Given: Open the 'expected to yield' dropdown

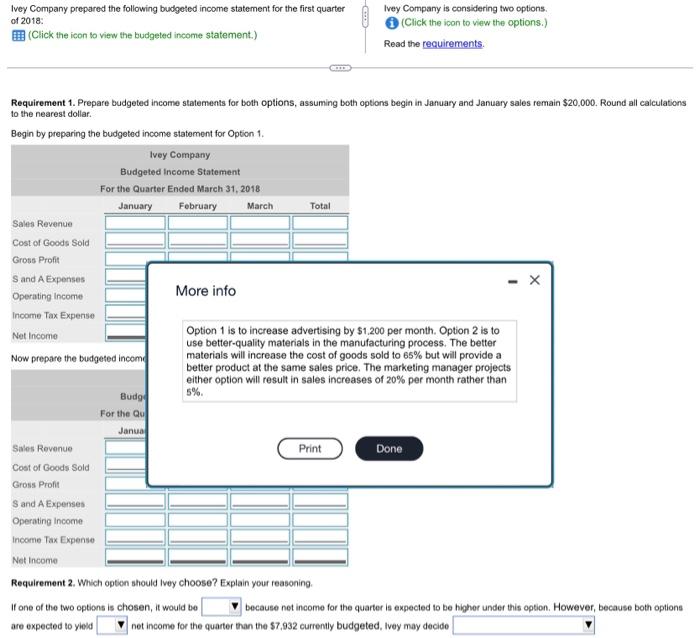Looking at the screenshot, I should pyautogui.click(x=112, y=625).
